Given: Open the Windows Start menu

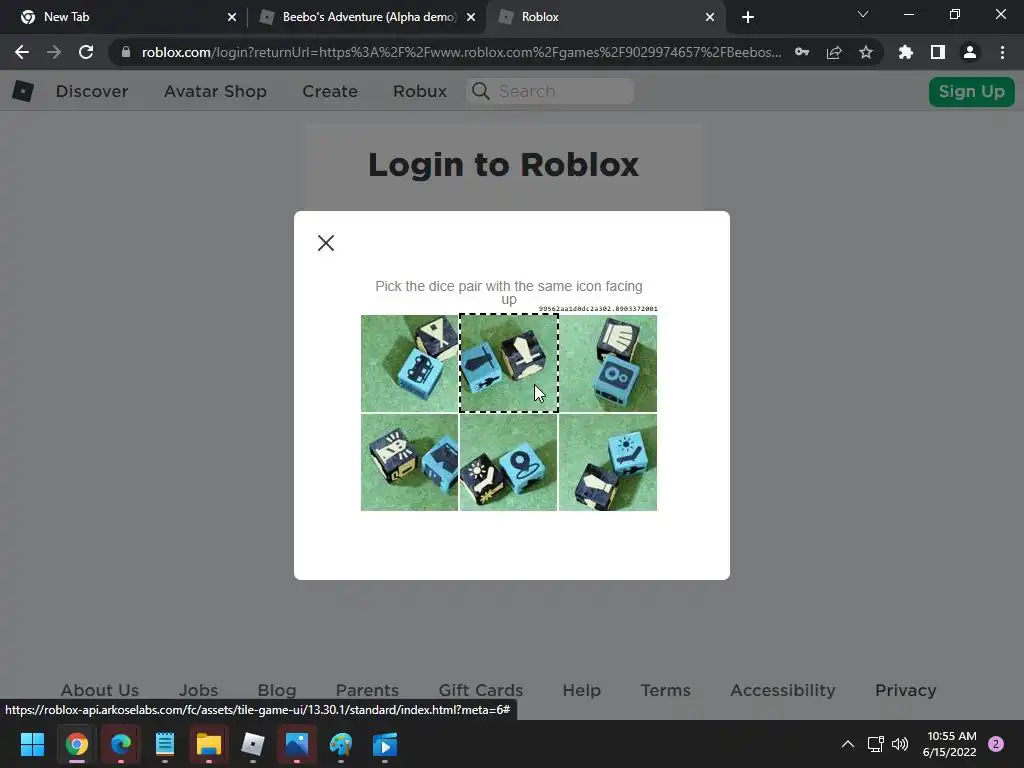Looking at the screenshot, I should [33, 744].
